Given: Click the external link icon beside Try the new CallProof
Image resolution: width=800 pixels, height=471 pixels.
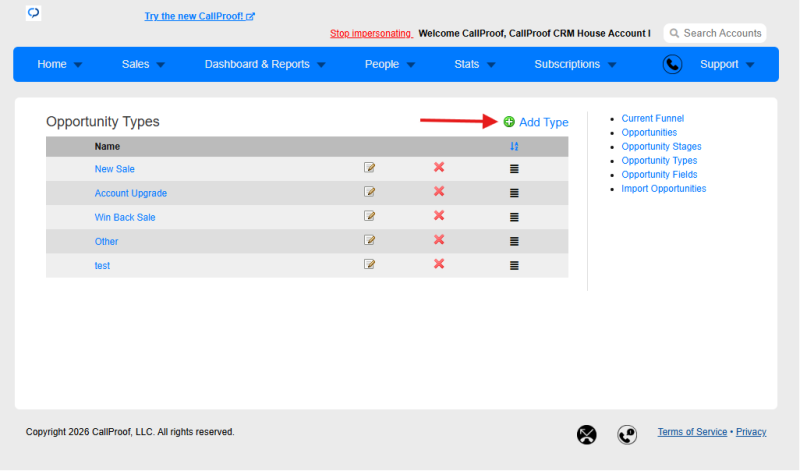Looking at the screenshot, I should pyautogui.click(x=250, y=16).
